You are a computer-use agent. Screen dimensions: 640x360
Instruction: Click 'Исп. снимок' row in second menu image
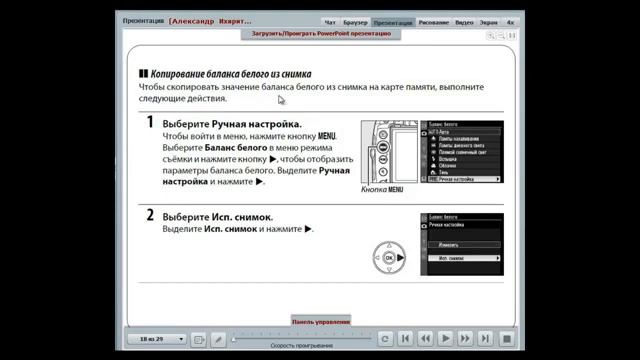pyautogui.click(x=464, y=258)
